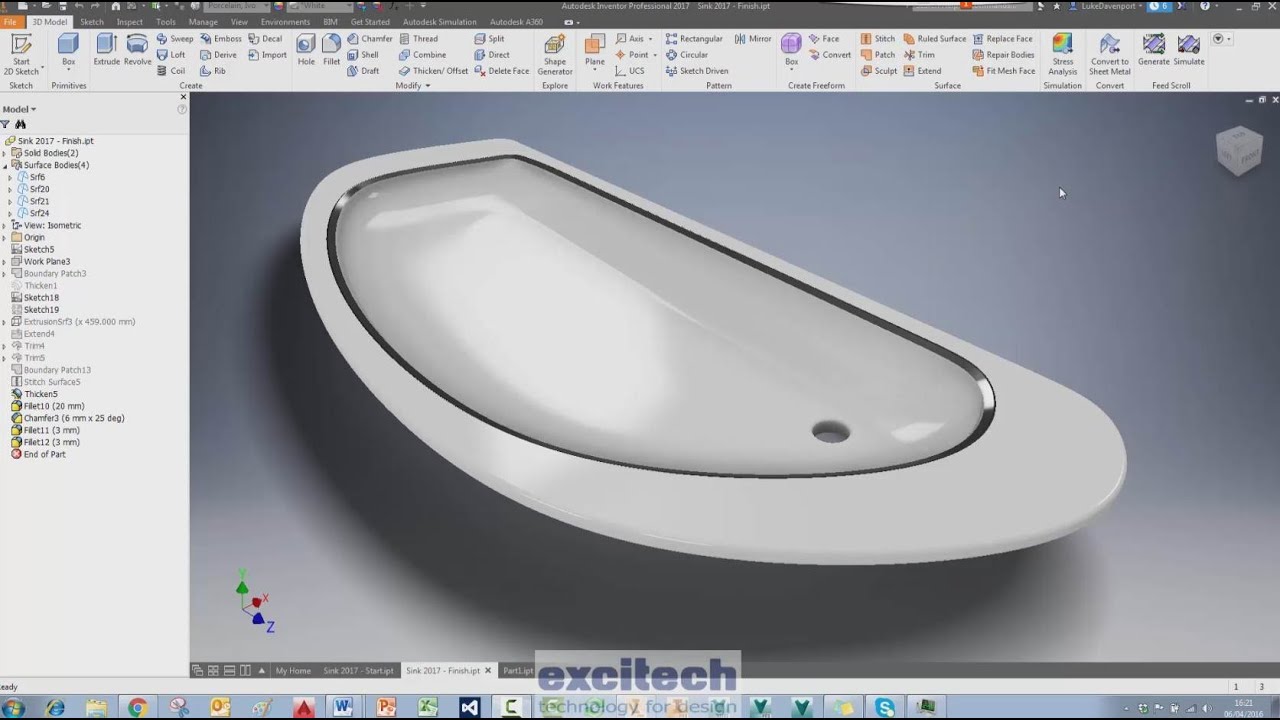Screen dimensions: 1280x720
Task: Expand View: Isometric node
Action: click(4, 225)
